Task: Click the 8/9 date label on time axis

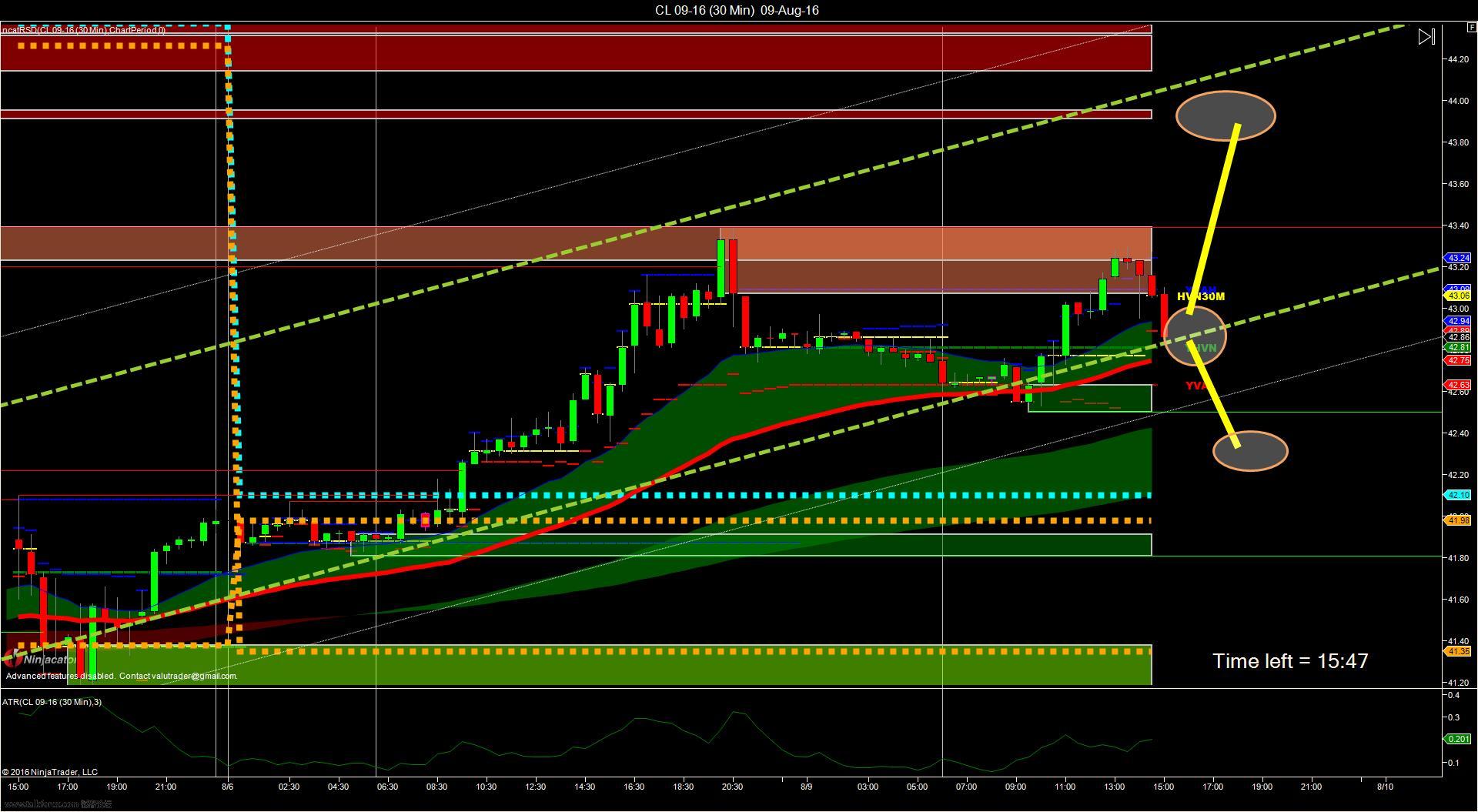Action: point(806,787)
